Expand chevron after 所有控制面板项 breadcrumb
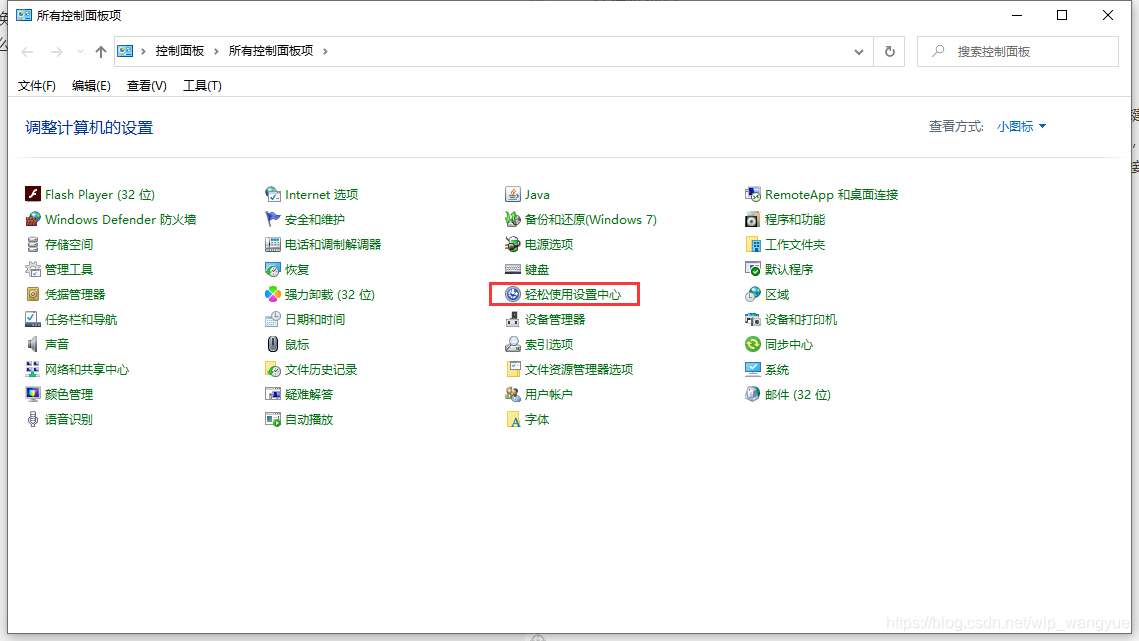 (x=325, y=51)
